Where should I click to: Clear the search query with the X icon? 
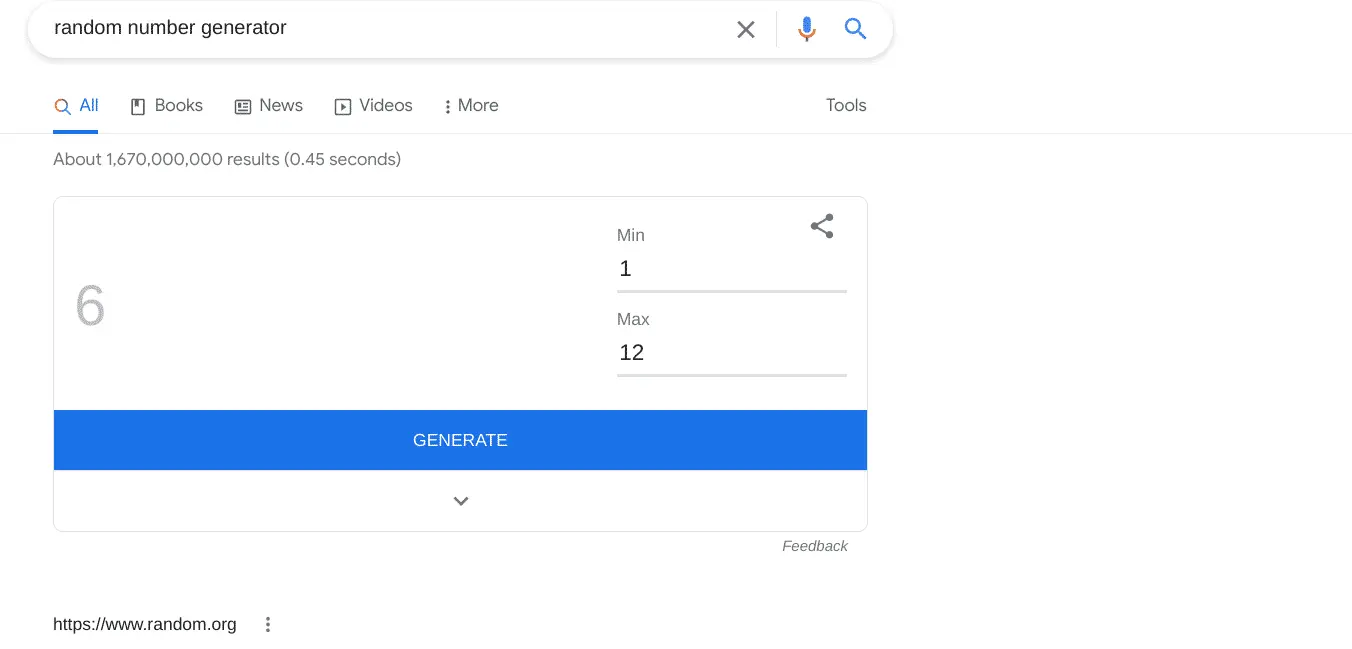click(745, 29)
